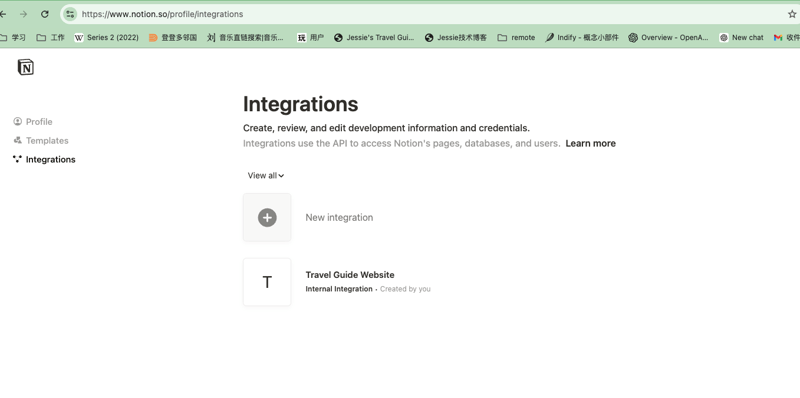Open the New integration text link
The height and width of the screenshot is (398, 800).
339,217
